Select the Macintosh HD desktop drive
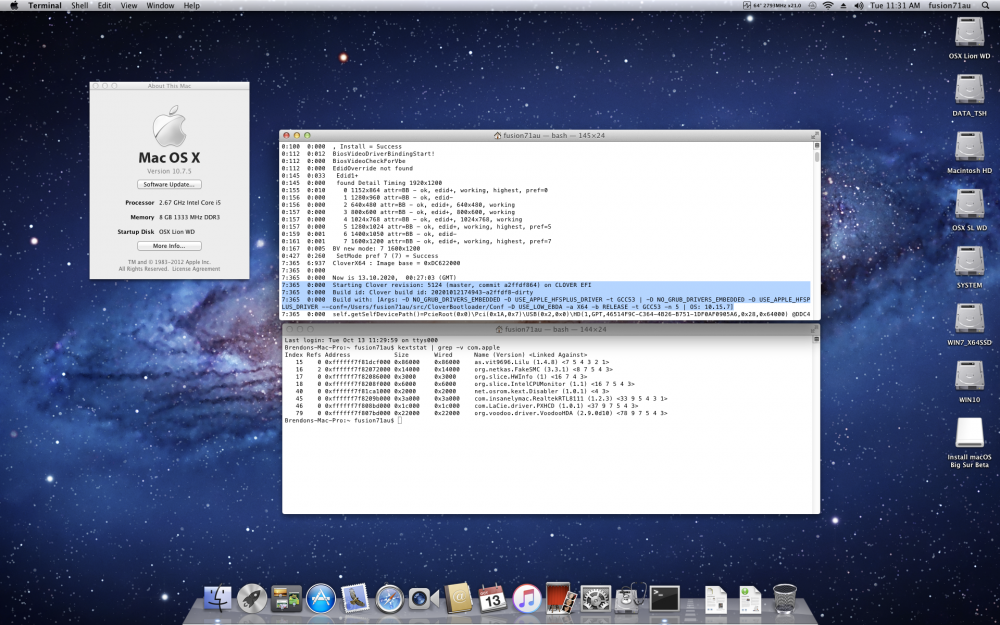 [x=969, y=152]
